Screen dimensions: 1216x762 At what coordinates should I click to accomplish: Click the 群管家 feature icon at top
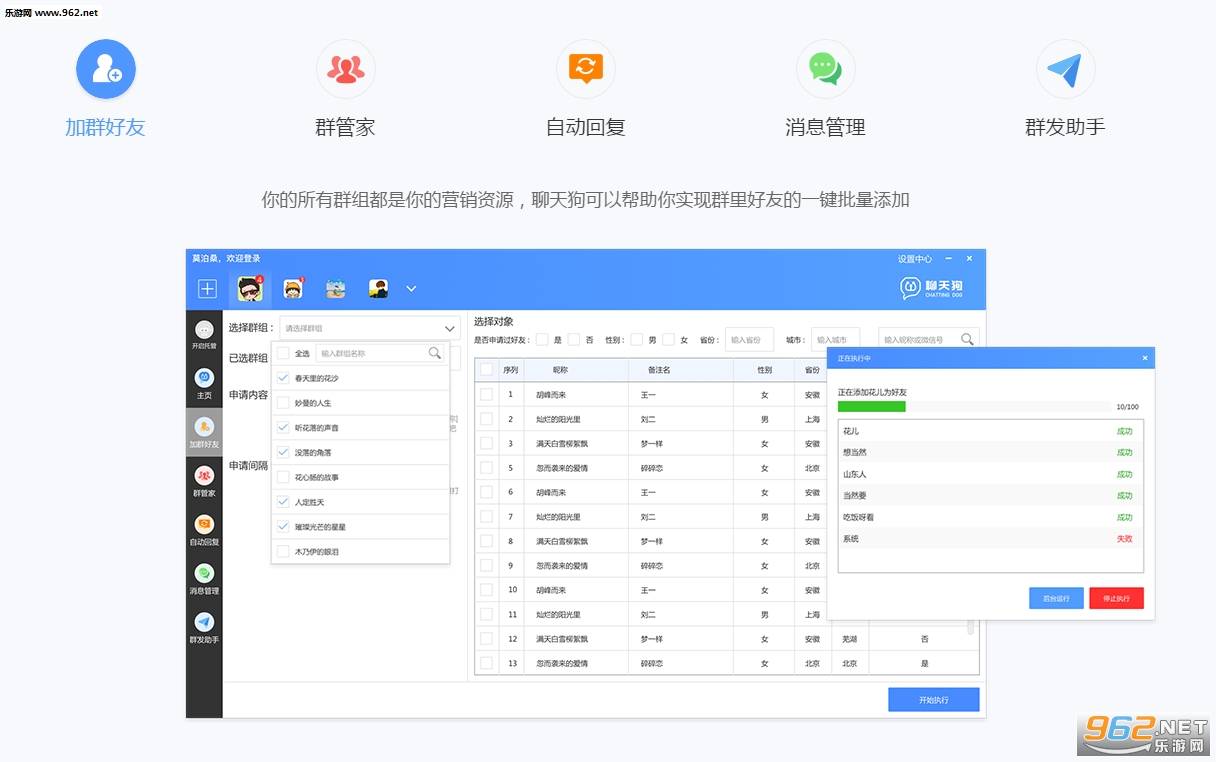click(345, 69)
